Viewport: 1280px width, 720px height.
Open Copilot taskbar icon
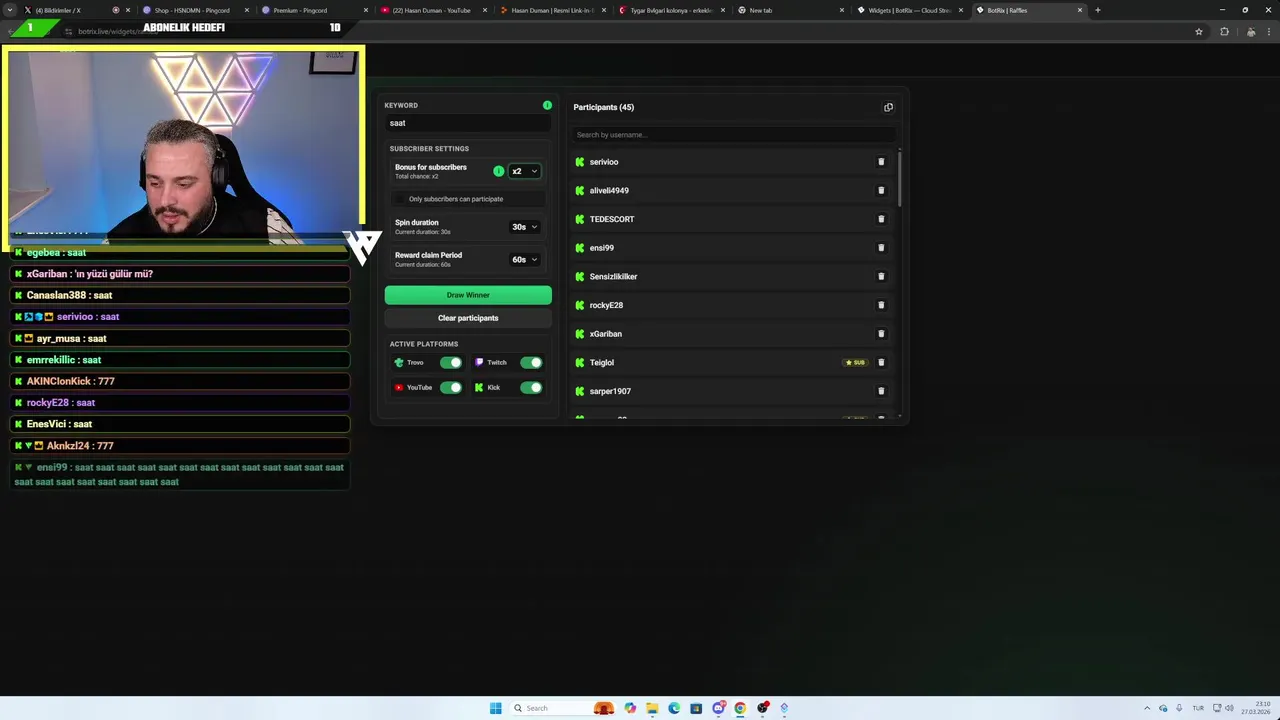click(x=630, y=708)
